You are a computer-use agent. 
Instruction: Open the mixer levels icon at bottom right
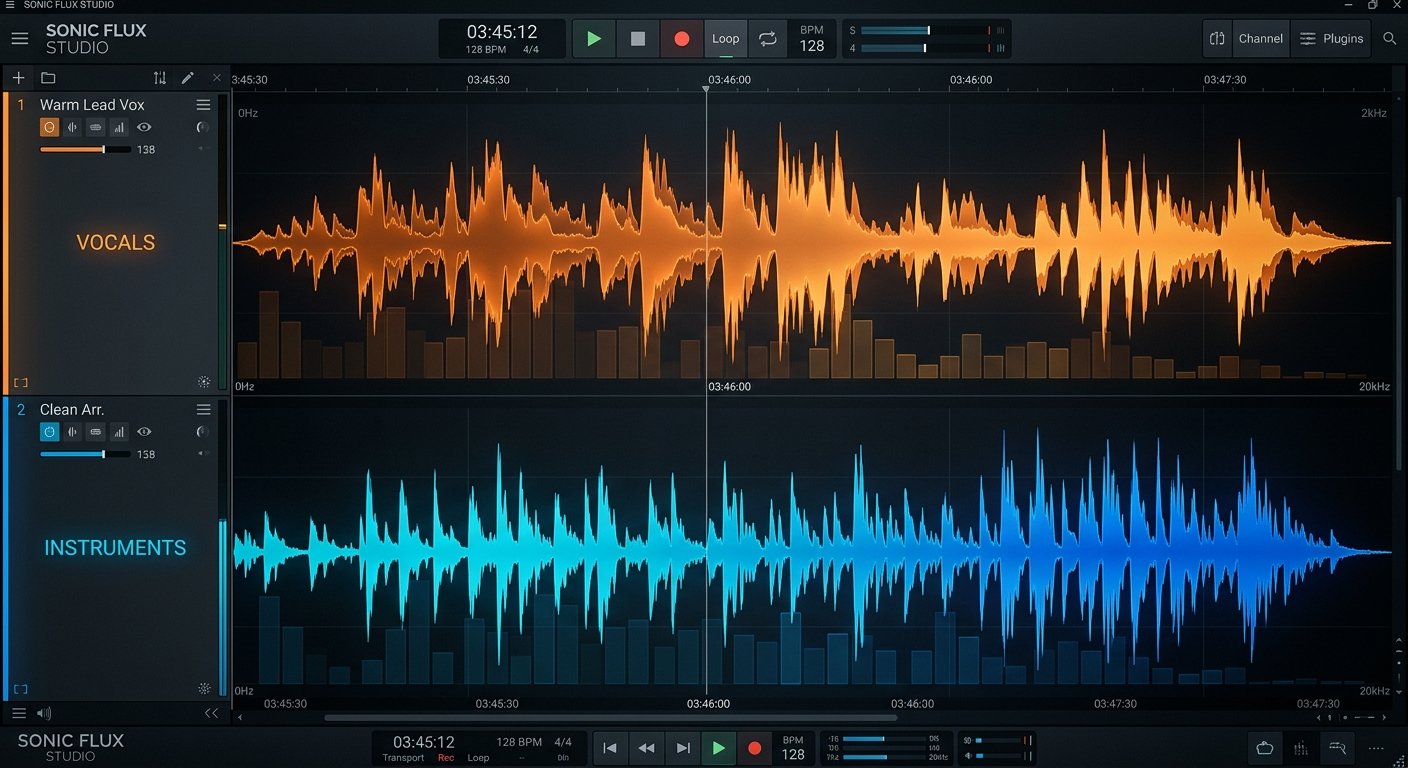1301,748
